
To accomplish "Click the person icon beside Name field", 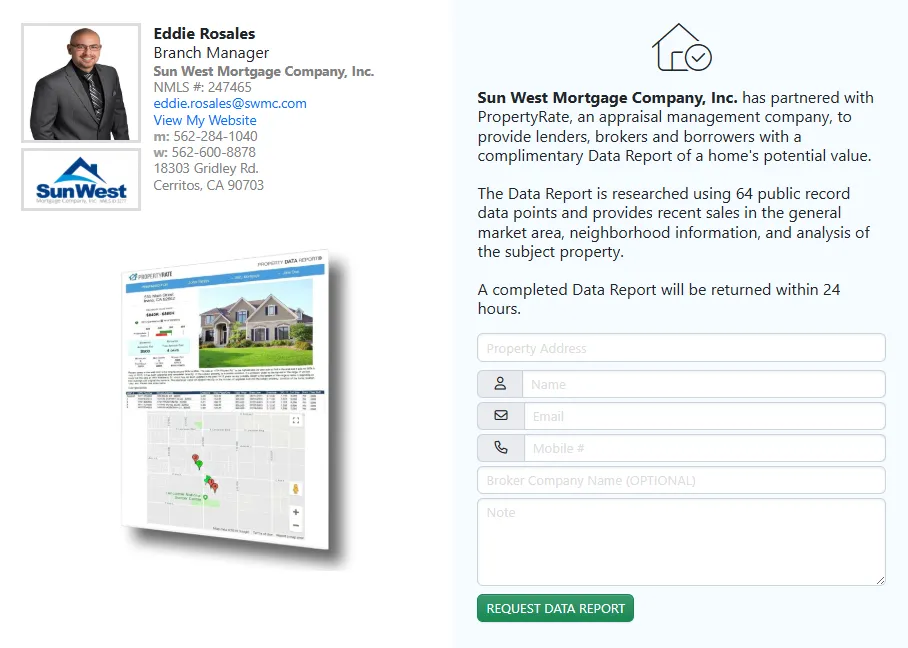I will tap(500, 384).
